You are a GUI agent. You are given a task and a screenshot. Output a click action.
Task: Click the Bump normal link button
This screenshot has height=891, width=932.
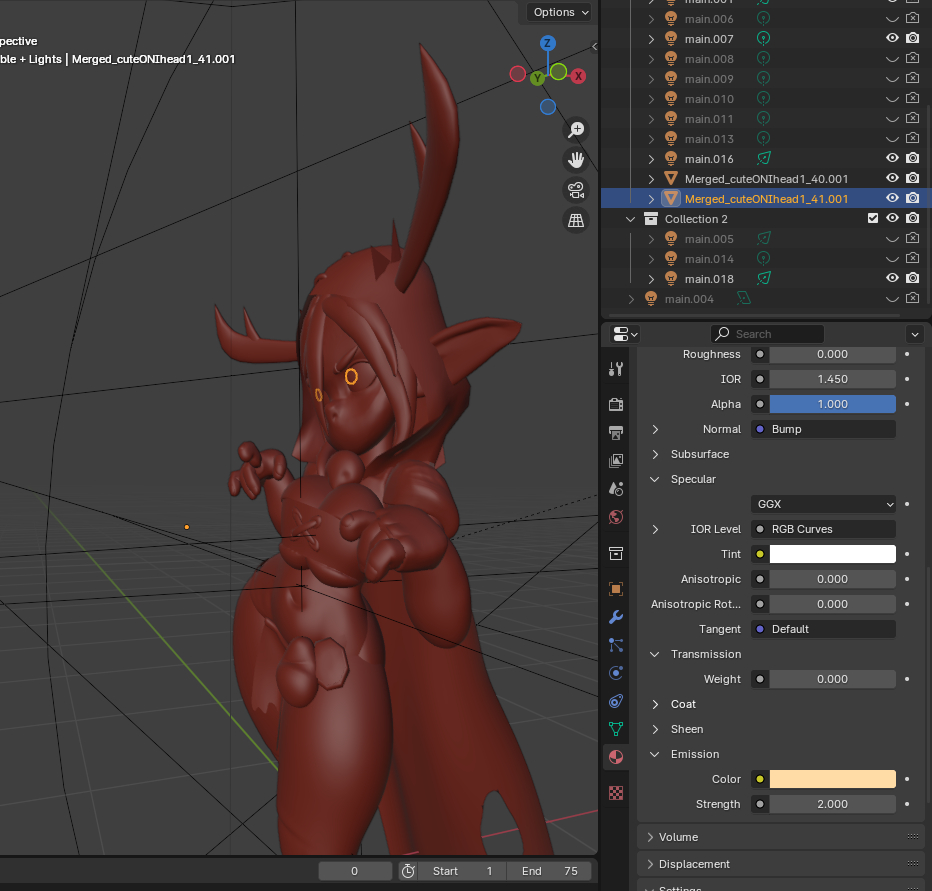point(823,429)
